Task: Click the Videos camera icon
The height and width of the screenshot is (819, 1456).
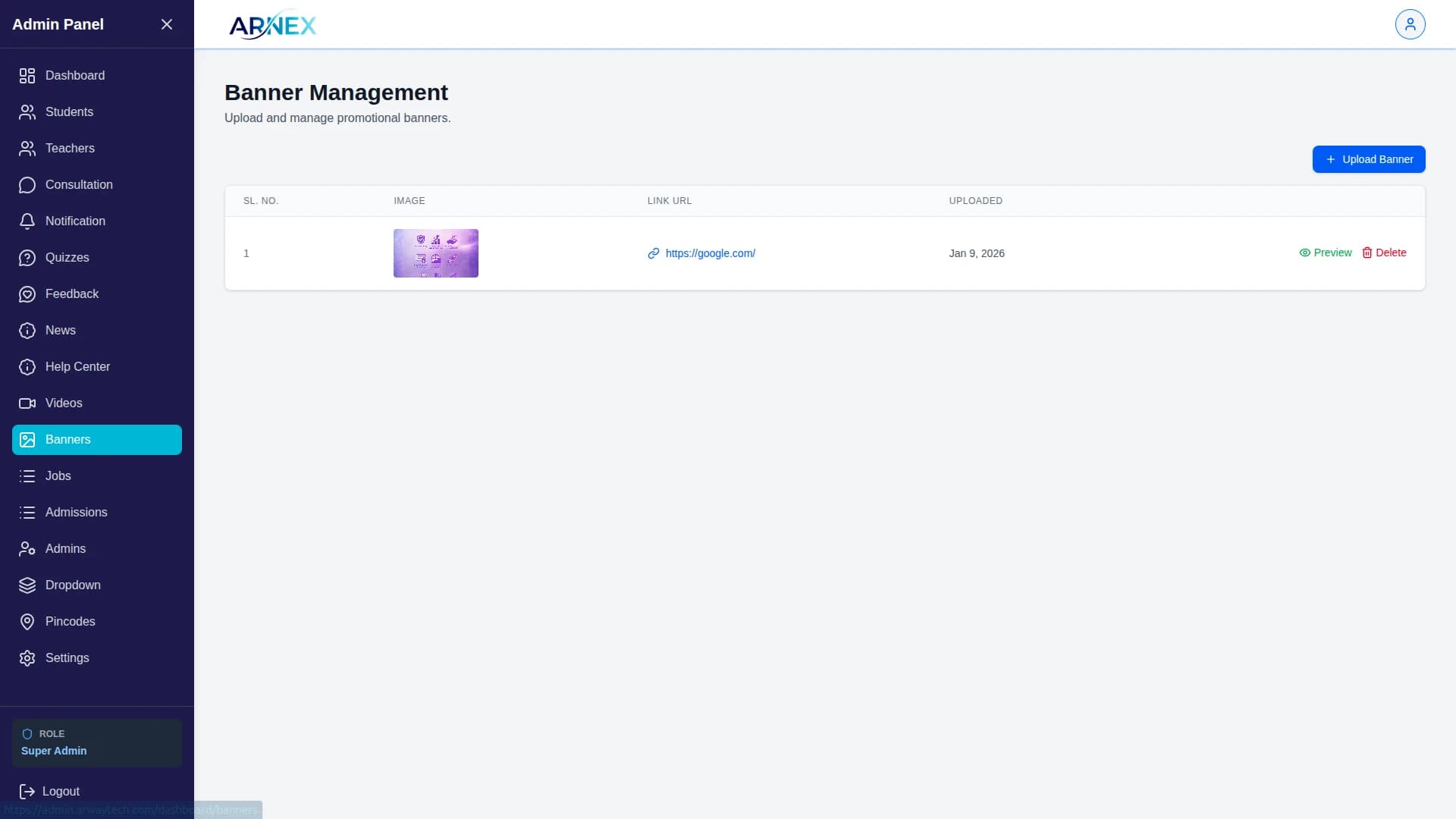Action: (27, 403)
